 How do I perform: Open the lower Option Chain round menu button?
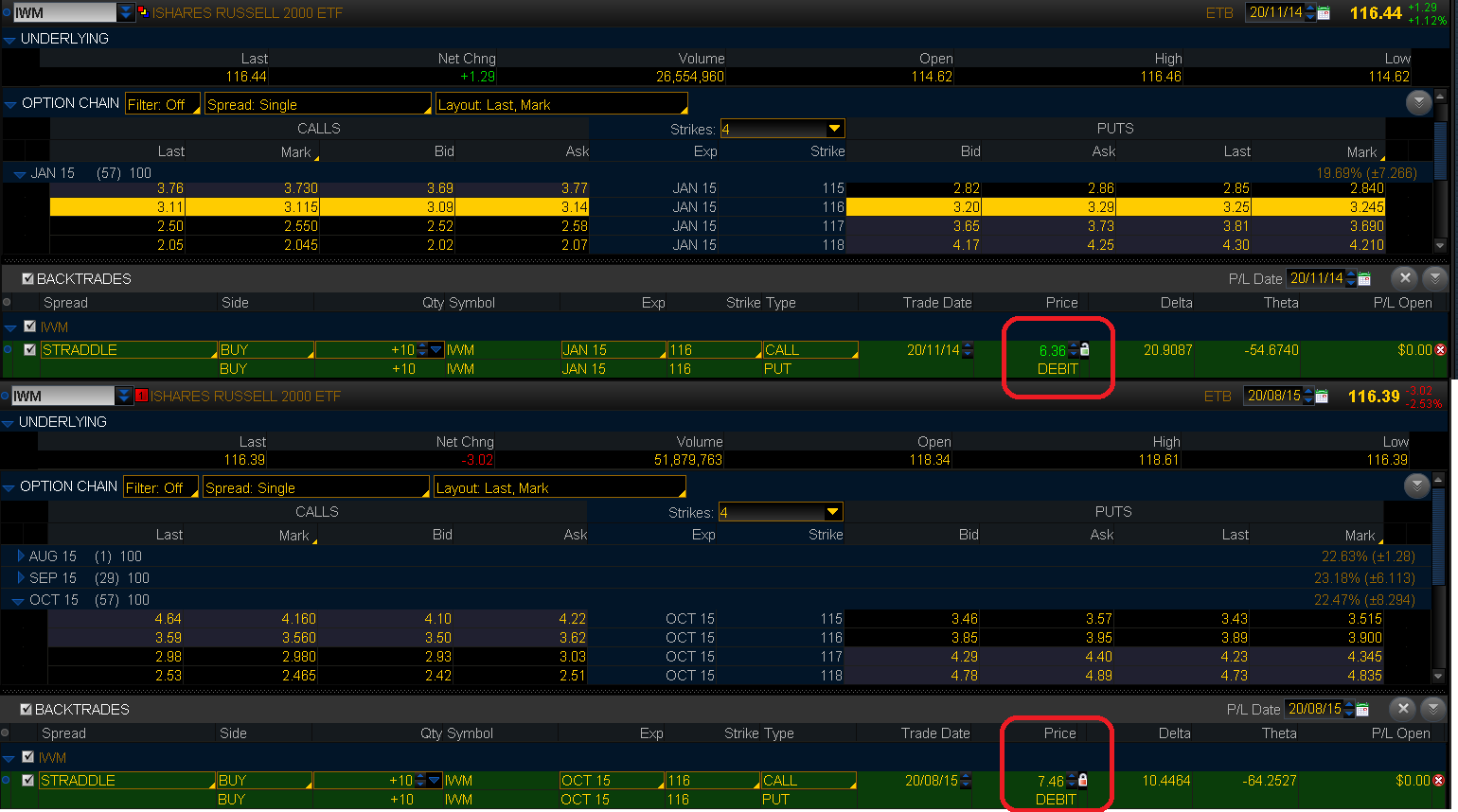tap(1416, 486)
